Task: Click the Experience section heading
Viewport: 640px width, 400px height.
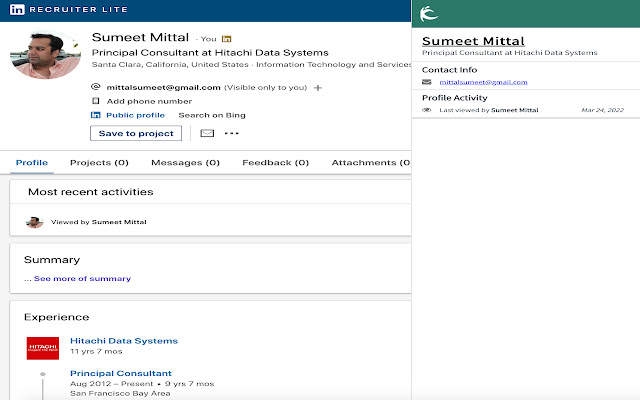Action: (x=57, y=317)
